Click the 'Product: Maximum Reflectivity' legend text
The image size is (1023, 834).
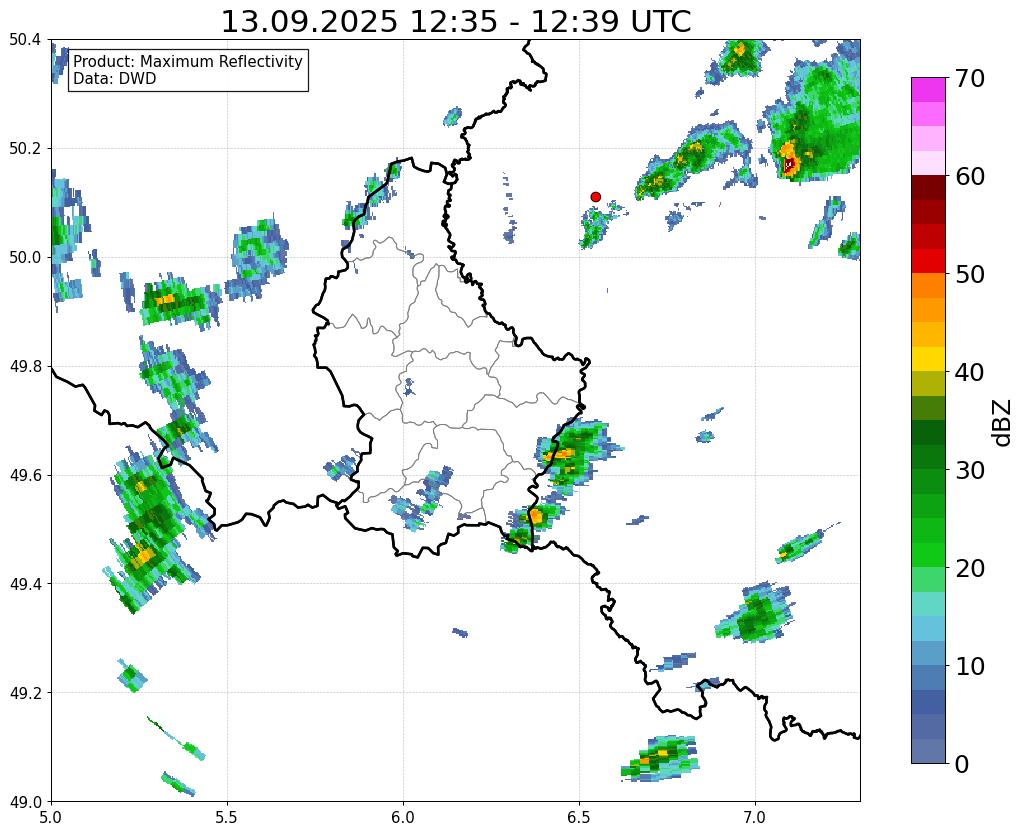point(188,61)
